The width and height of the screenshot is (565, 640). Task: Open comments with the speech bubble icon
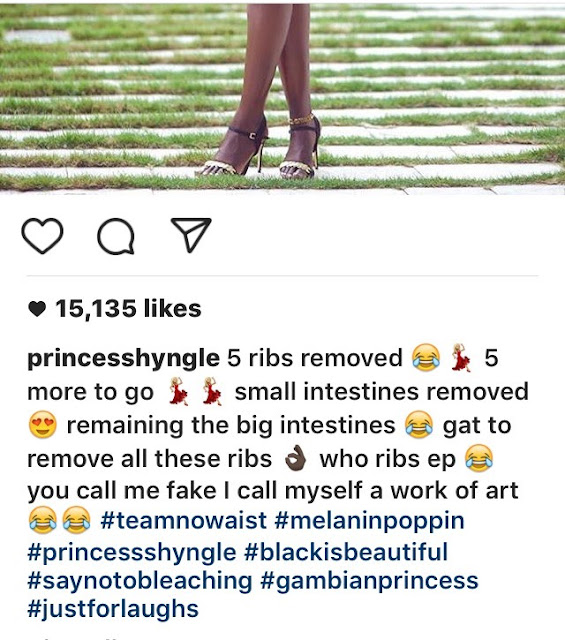[116, 236]
